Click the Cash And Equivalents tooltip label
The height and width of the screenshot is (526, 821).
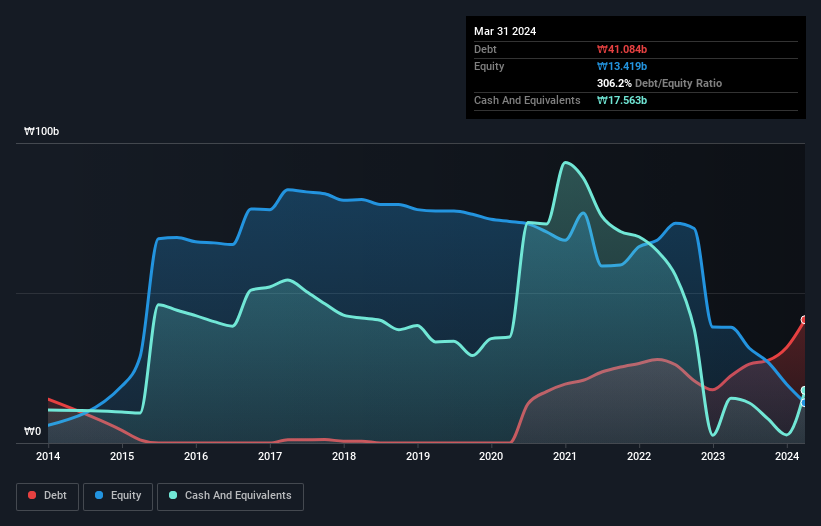point(527,100)
